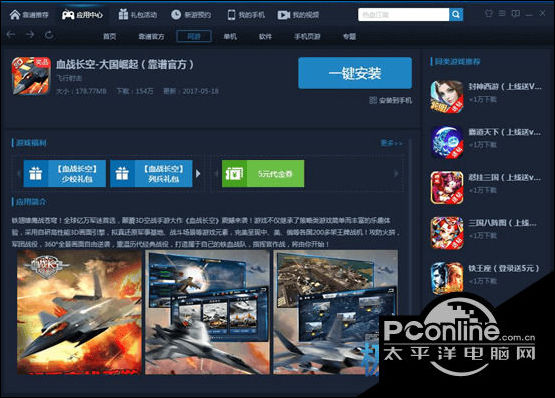555x398 pixels.
Task: Open the fighter jet fire screenshot thumbnail
Action: point(79,312)
